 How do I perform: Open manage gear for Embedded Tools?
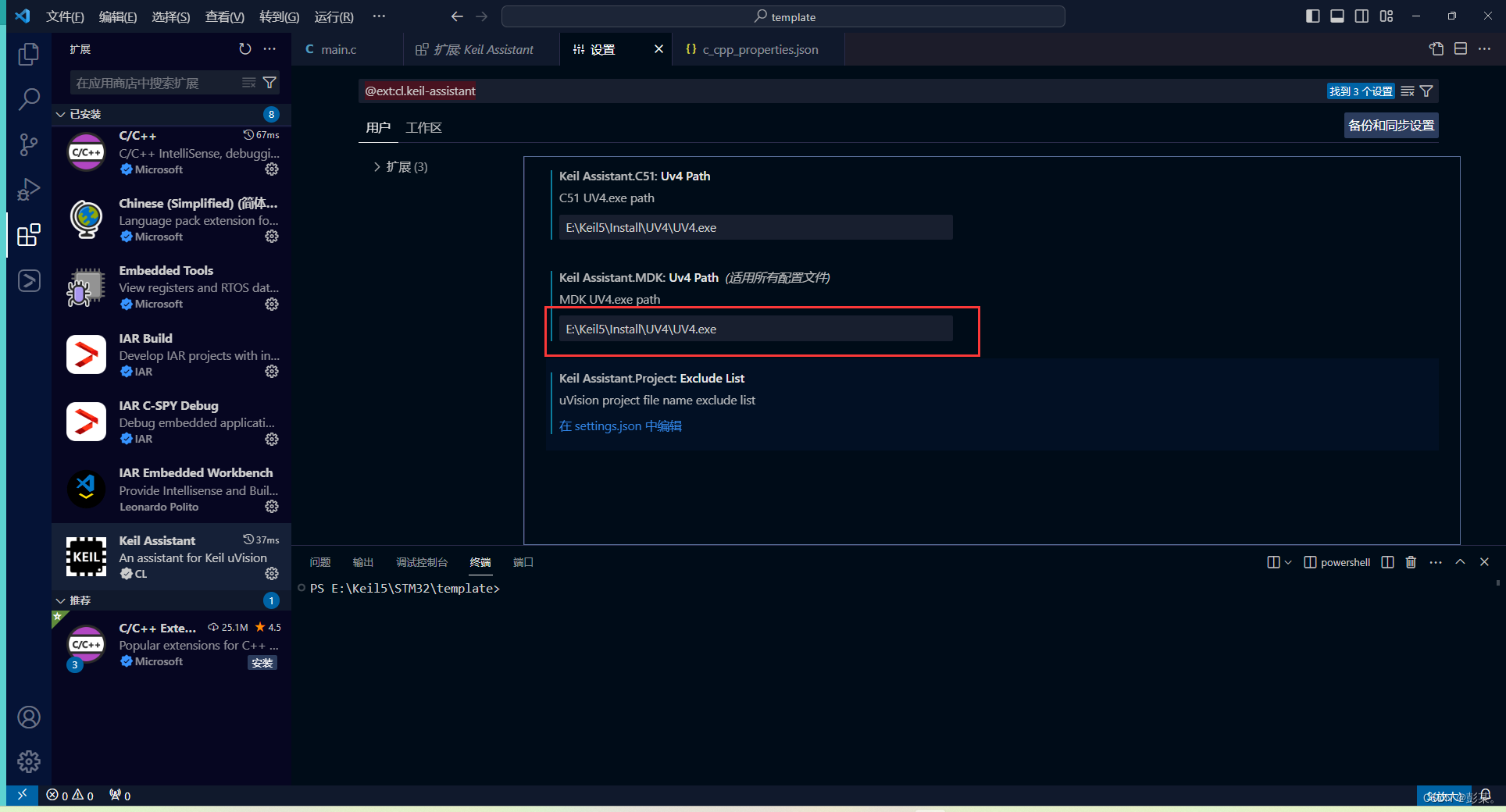tap(272, 304)
